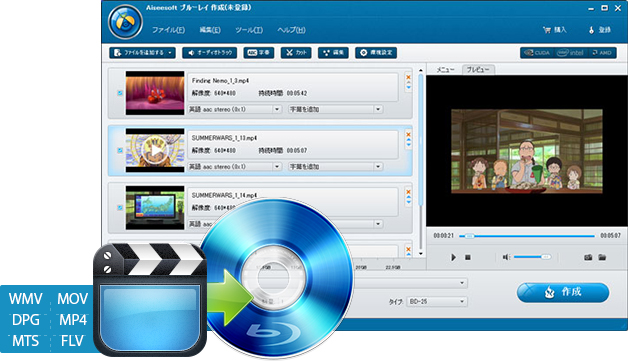Open audio track dropdown for Finding Nemo
The width and height of the screenshot is (628, 361).
[277, 109]
